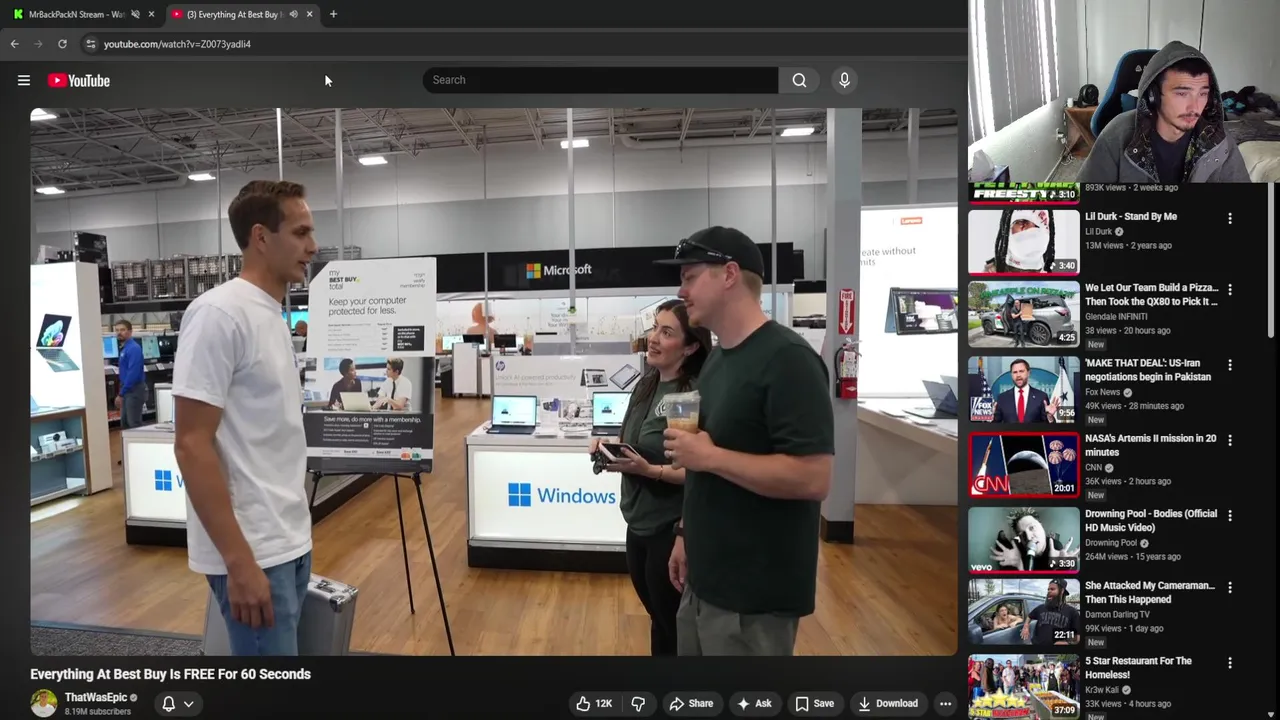Open the Fox News MAKE THAT DEAL thumbnail
Screen dimensions: 1280x720
coord(1024,389)
